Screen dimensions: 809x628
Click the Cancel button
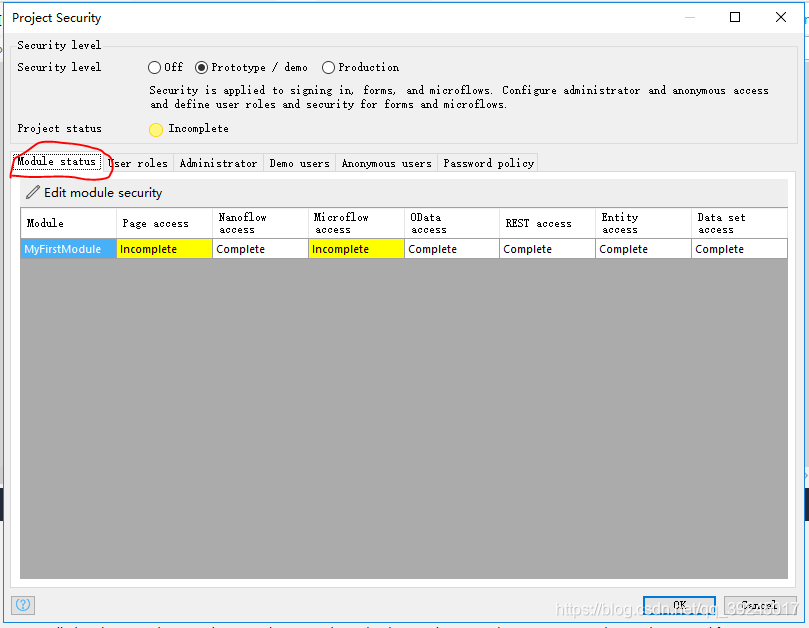(x=758, y=605)
